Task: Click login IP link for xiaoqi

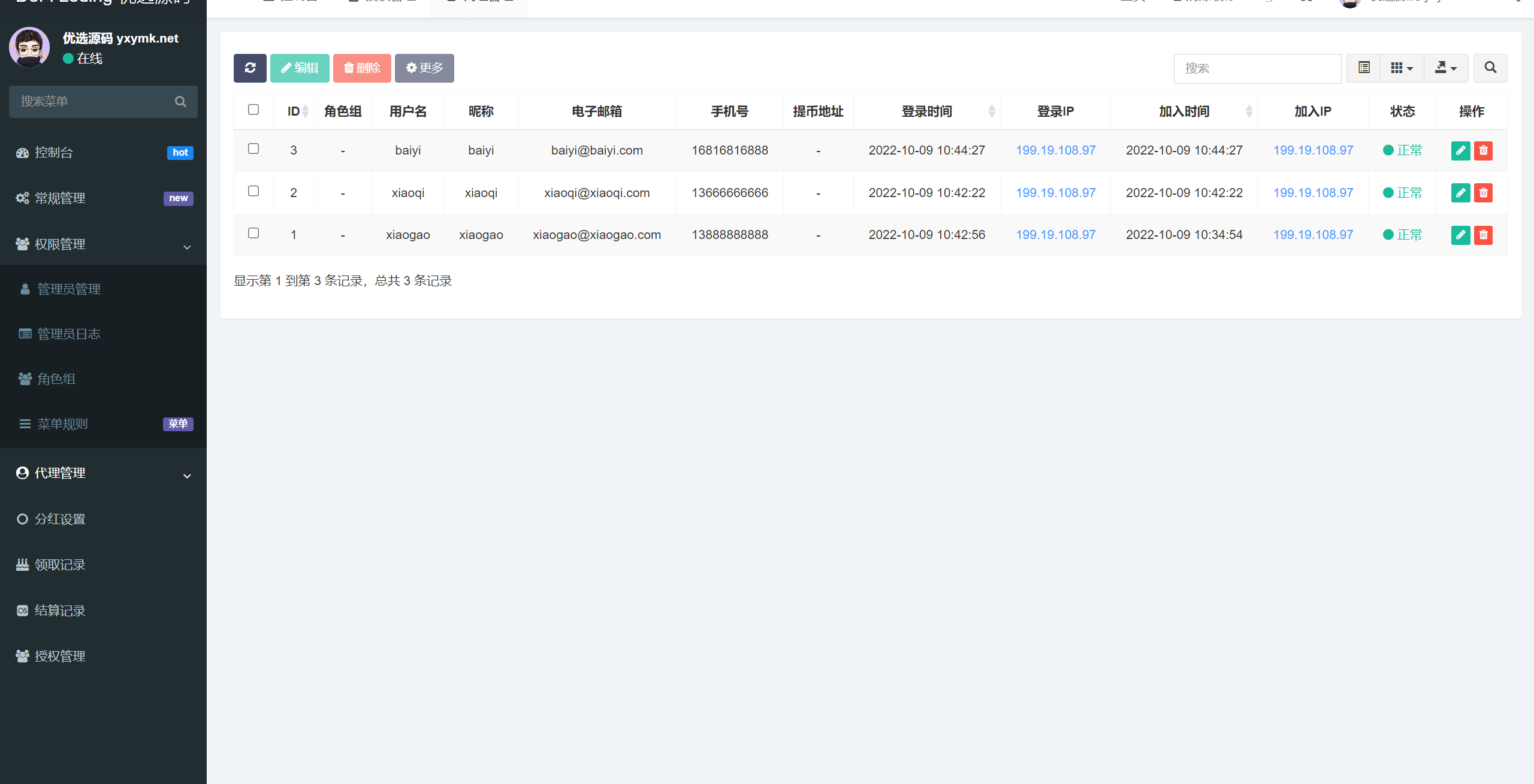Action: pyautogui.click(x=1055, y=193)
